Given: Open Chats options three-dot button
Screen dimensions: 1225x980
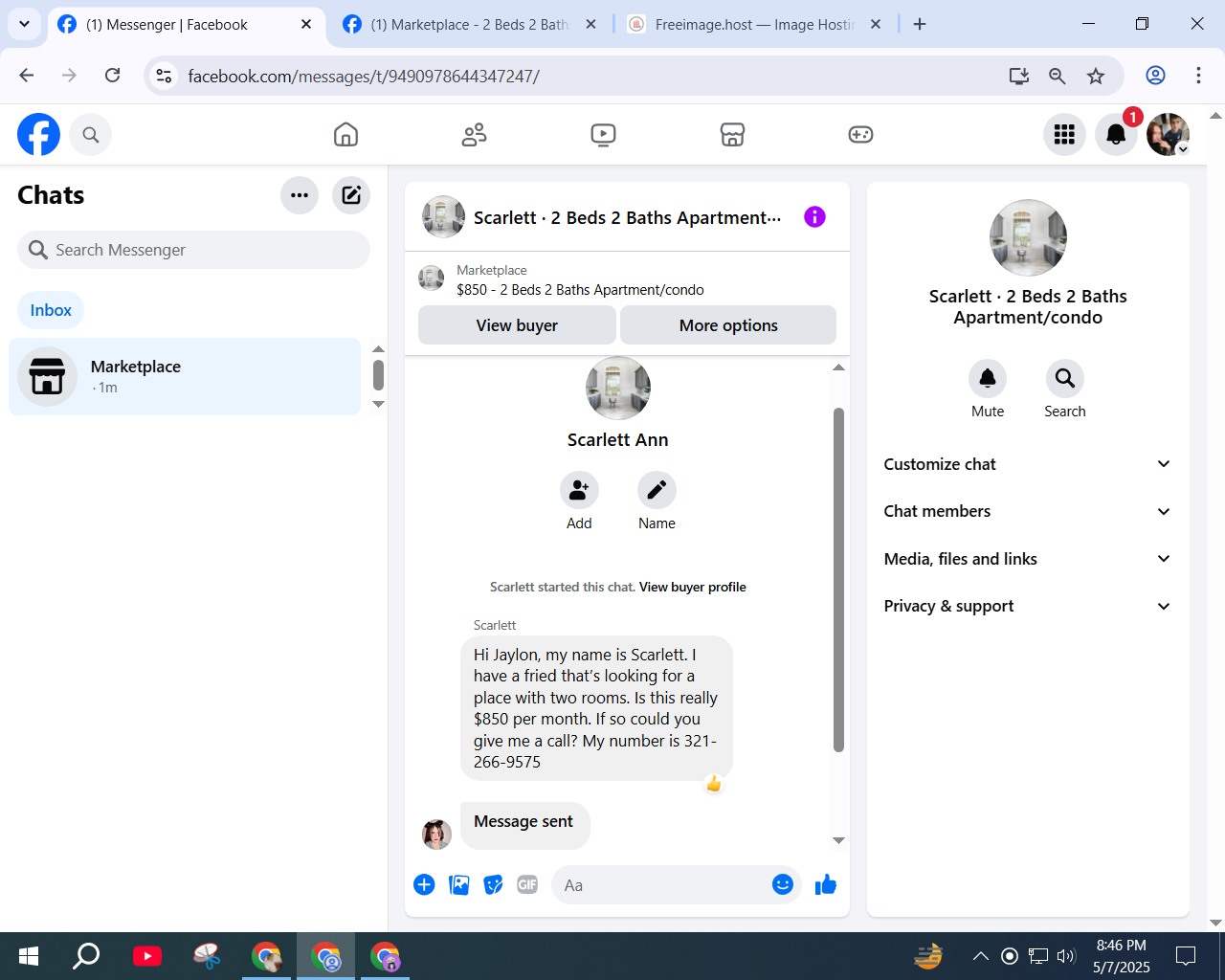Looking at the screenshot, I should (x=300, y=195).
